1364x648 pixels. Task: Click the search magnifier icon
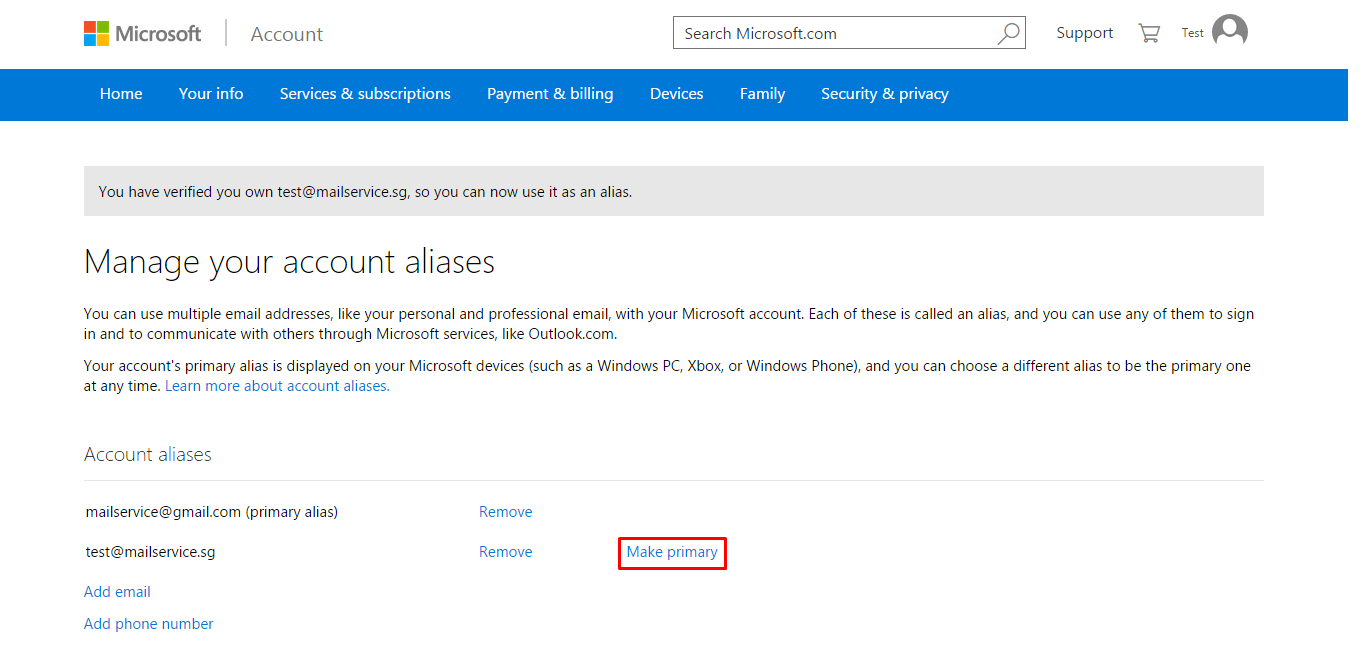point(1008,33)
